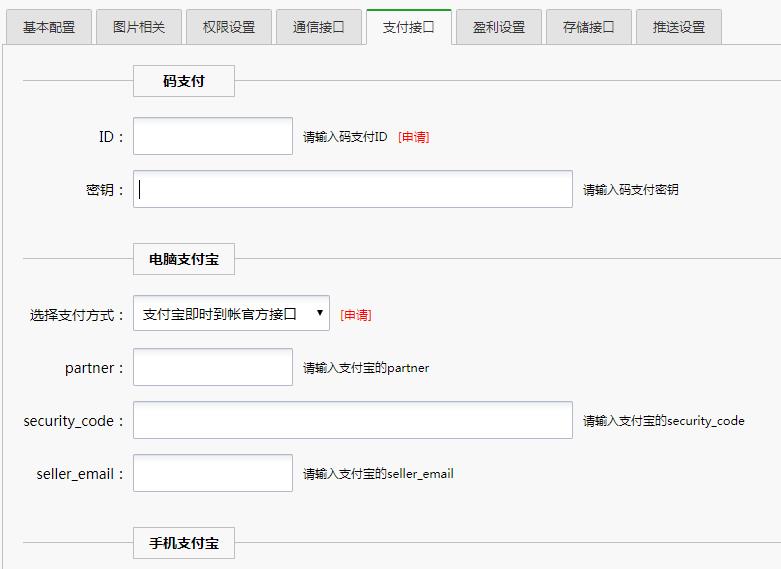Click the 码支付 密钥 input field
Viewport: 781px width, 569px height.
click(x=353, y=189)
